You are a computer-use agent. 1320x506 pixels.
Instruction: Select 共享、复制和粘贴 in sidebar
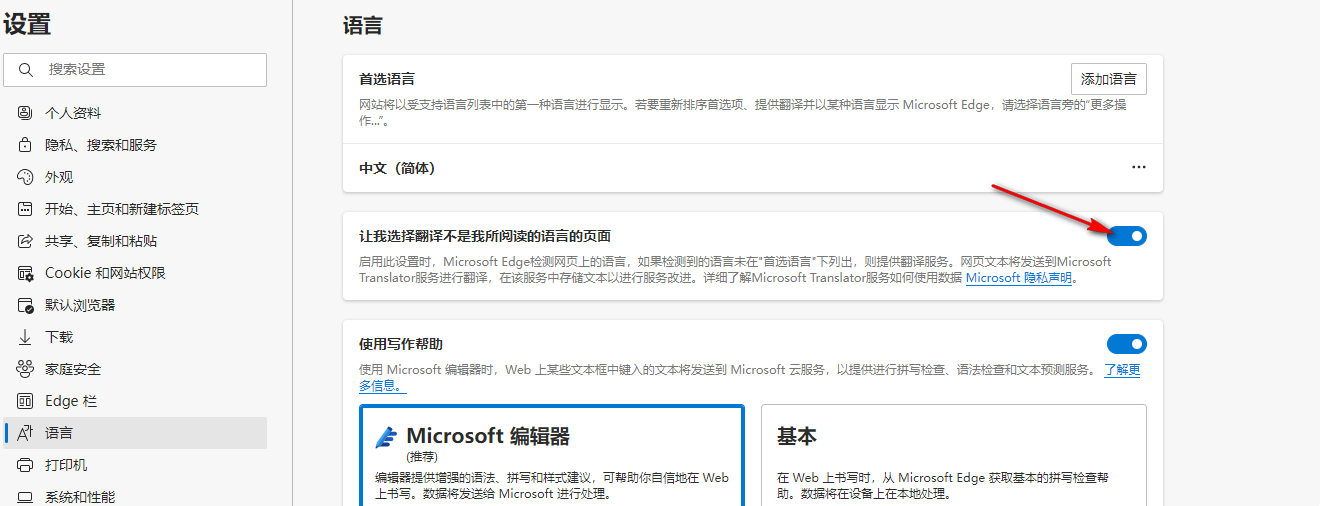(x=136, y=241)
